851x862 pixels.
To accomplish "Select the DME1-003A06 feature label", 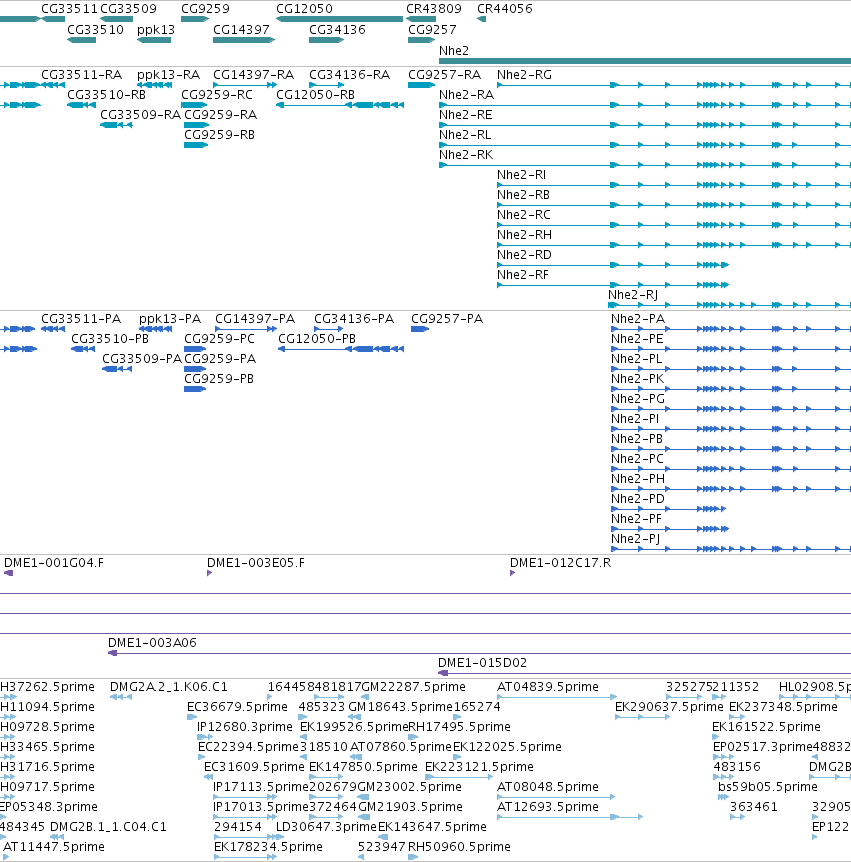I will [152, 643].
